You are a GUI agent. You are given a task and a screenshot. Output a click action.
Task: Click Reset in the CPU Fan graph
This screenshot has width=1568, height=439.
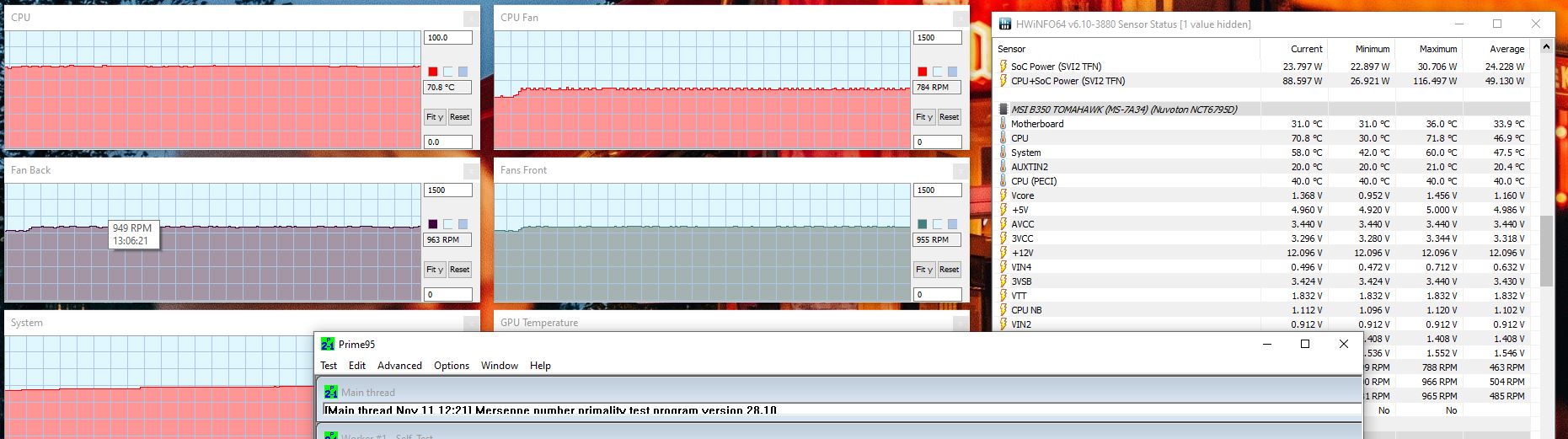[949, 117]
